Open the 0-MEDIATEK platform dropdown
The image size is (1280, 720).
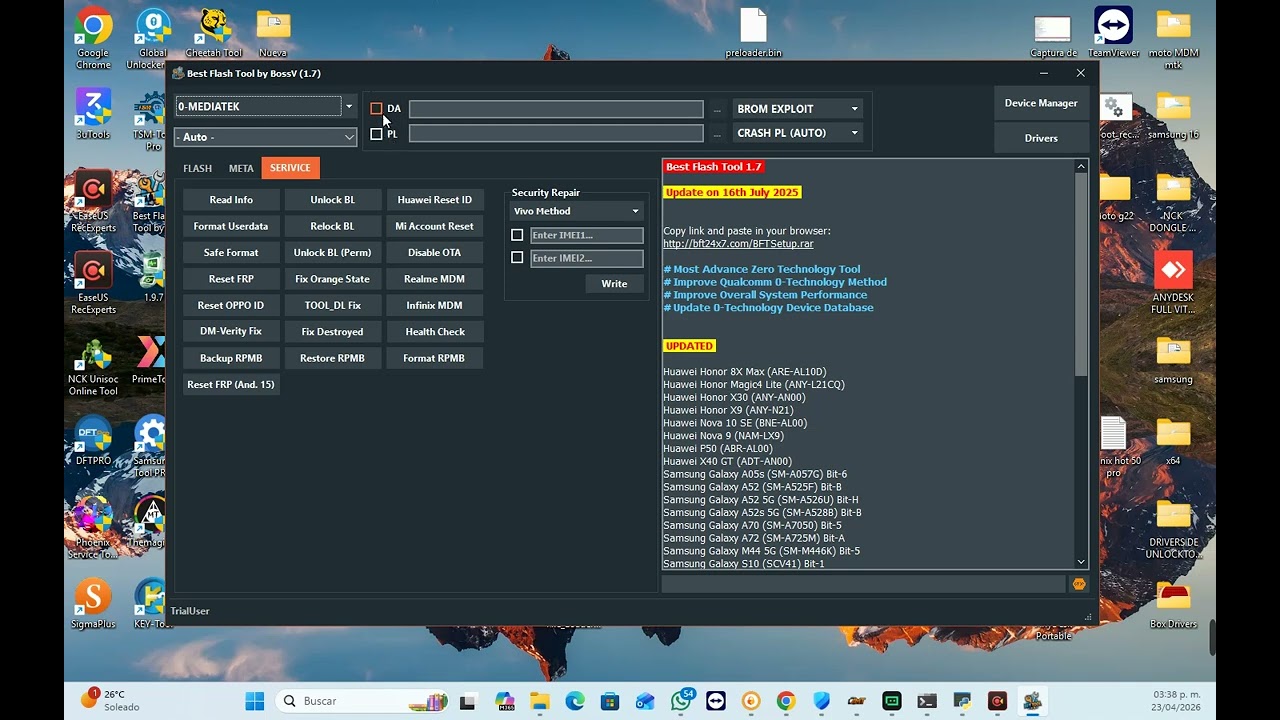(x=265, y=106)
